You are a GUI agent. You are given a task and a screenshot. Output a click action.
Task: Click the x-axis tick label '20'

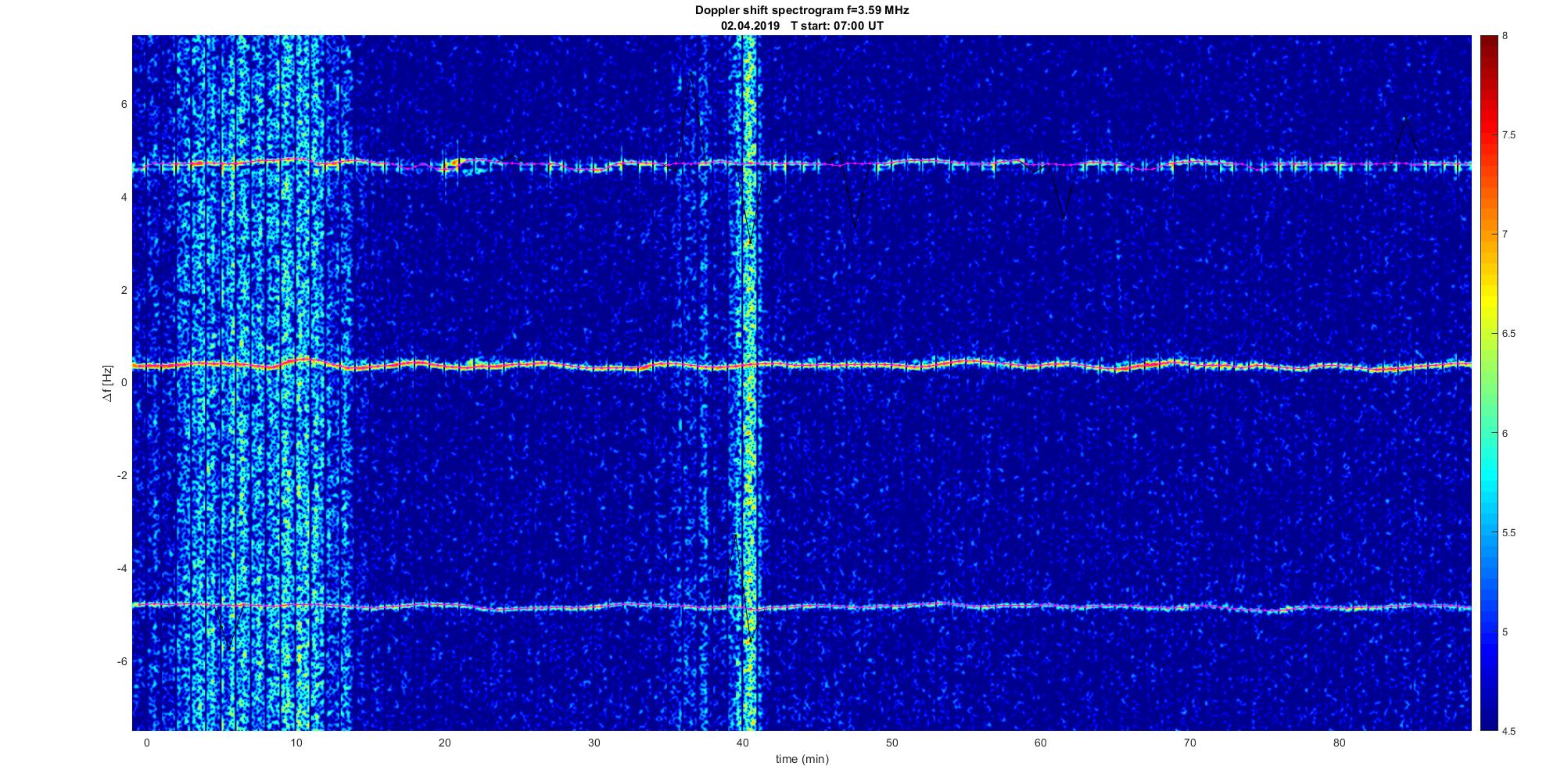click(x=445, y=743)
